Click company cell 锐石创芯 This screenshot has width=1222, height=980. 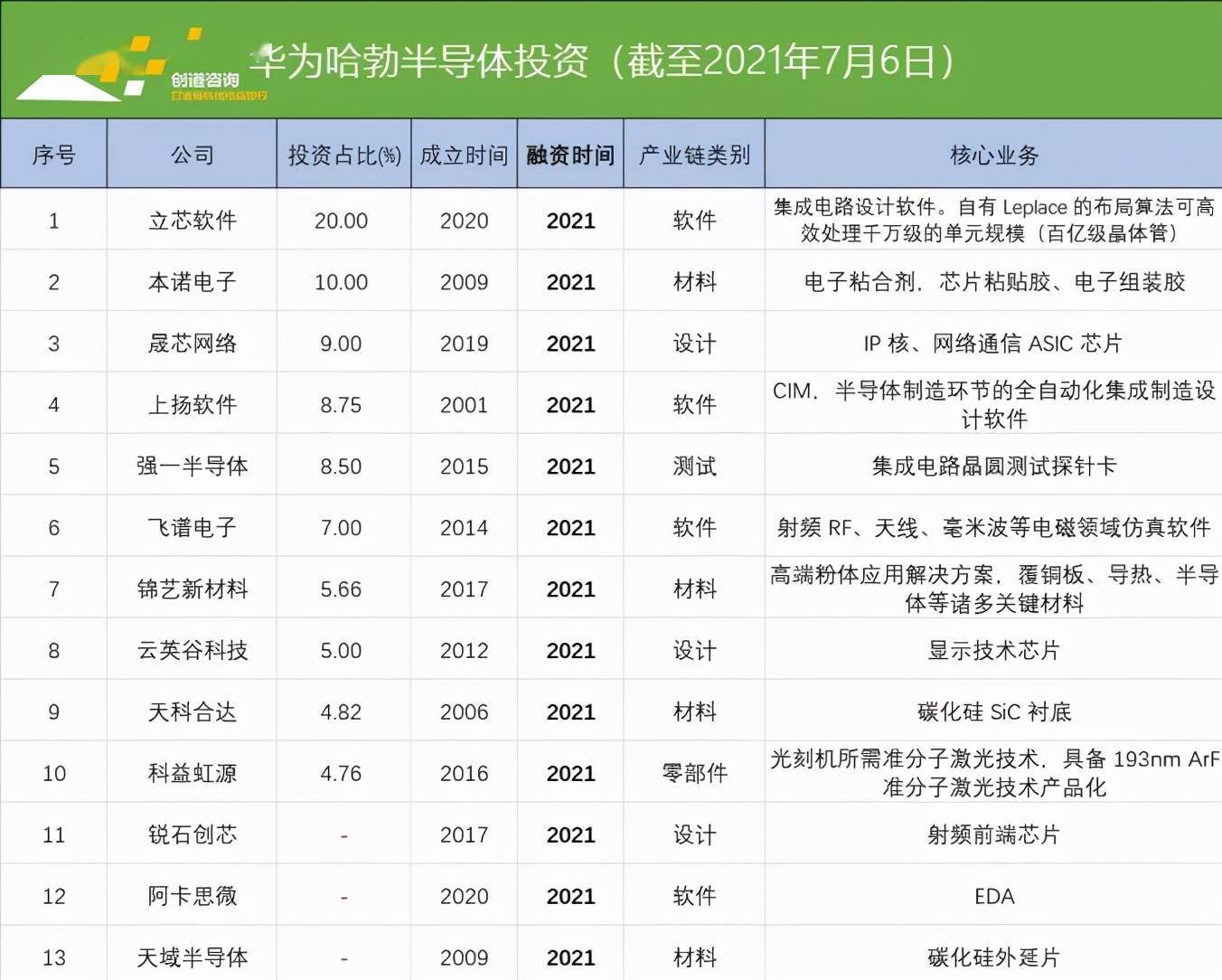192,834
